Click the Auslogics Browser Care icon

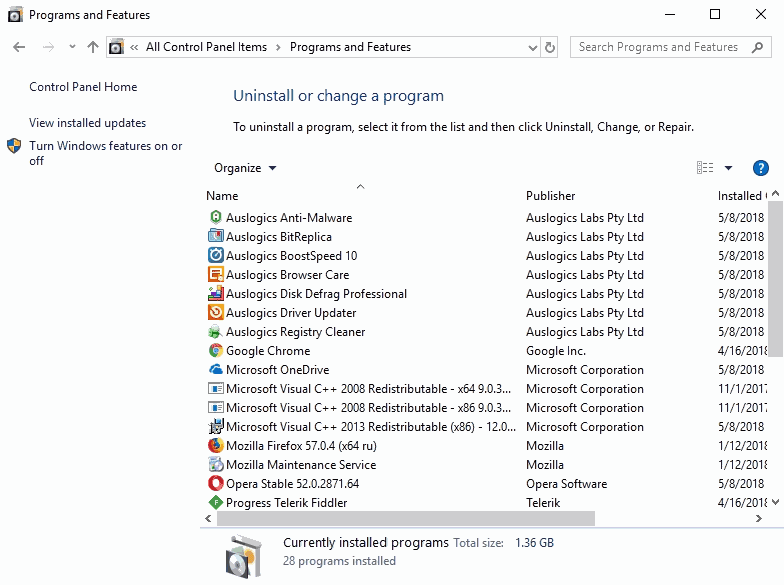[x=216, y=274]
